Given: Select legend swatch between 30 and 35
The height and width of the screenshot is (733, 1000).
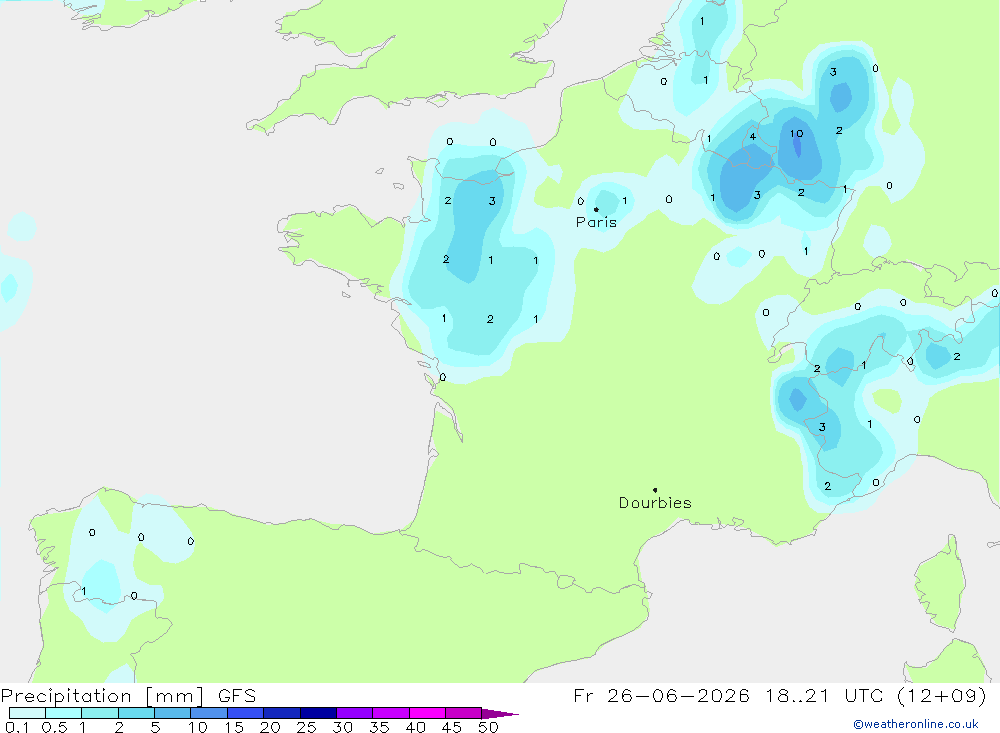Looking at the screenshot, I should [x=355, y=713].
